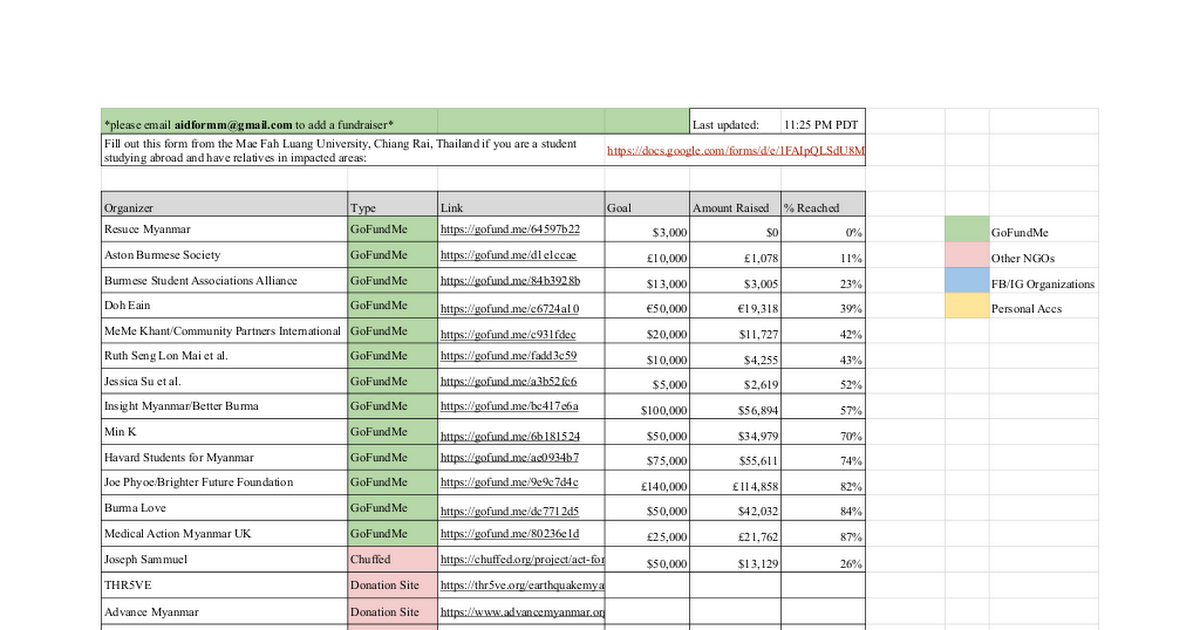This screenshot has width=1200, height=630.
Task: Open the Google Forms link for students abroad
Action: pyautogui.click(x=736, y=151)
